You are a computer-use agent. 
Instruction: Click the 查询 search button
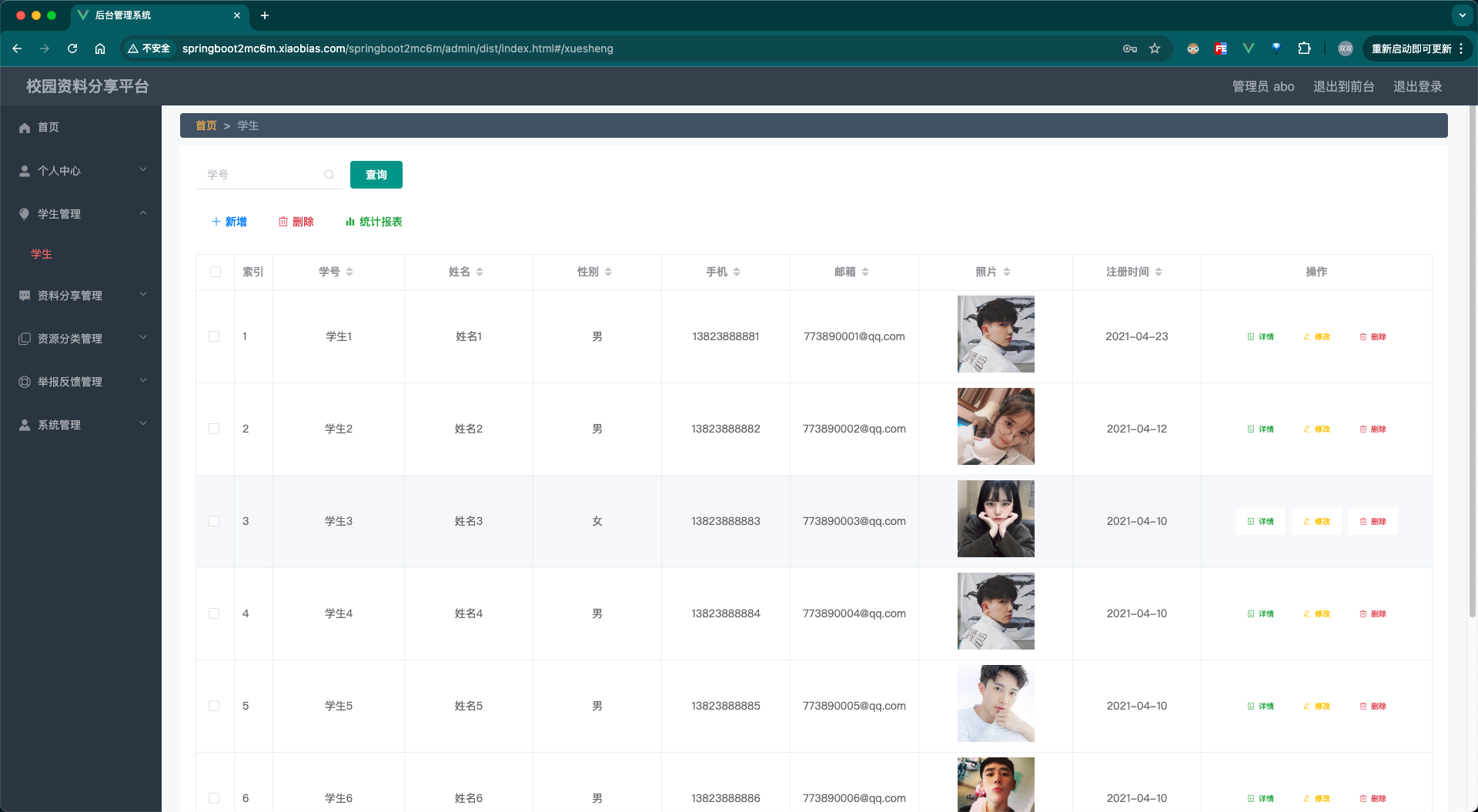tap(376, 175)
